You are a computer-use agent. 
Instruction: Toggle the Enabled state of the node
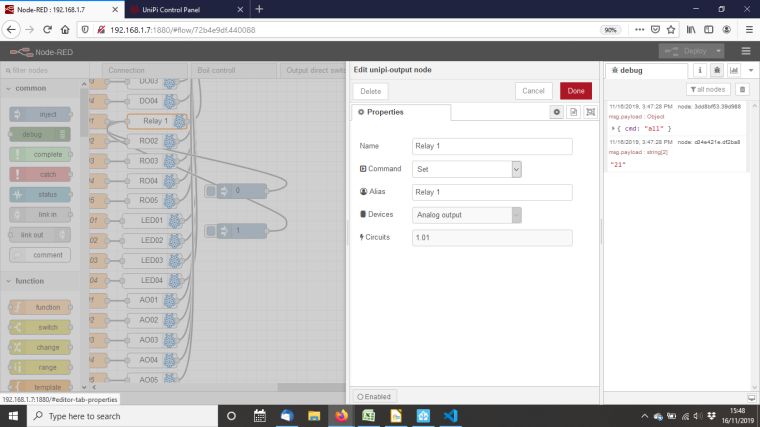click(x=375, y=397)
